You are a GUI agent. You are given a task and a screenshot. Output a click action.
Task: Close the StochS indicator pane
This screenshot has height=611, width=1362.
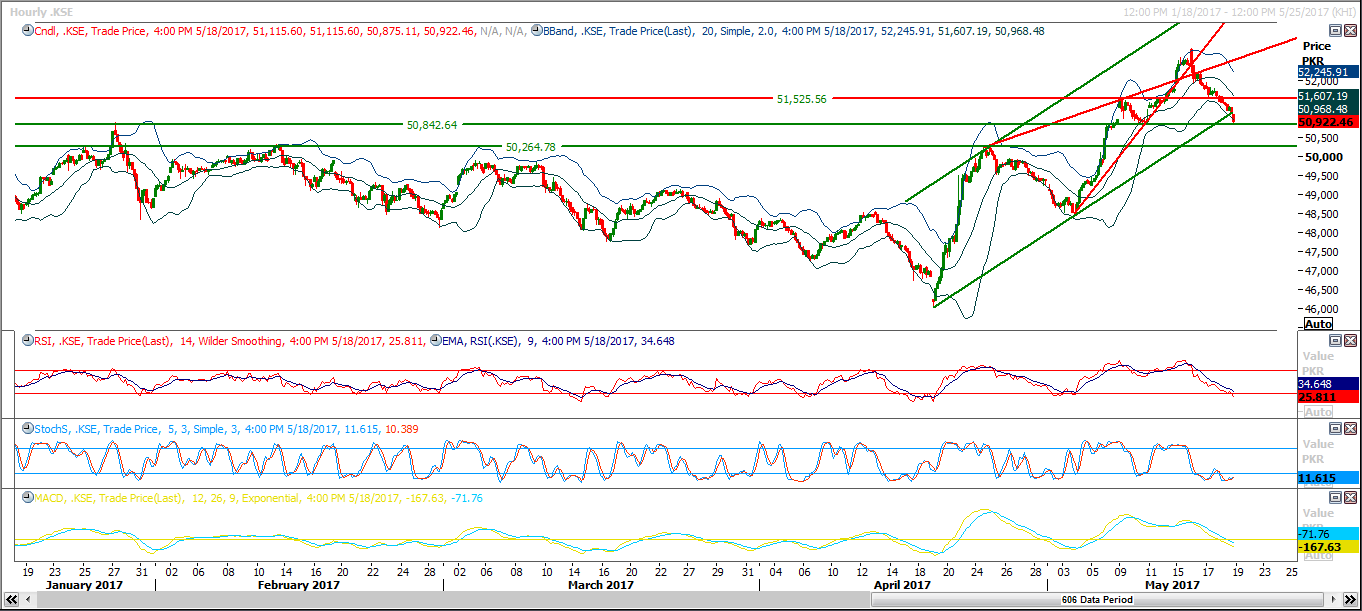click(1350, 429)
